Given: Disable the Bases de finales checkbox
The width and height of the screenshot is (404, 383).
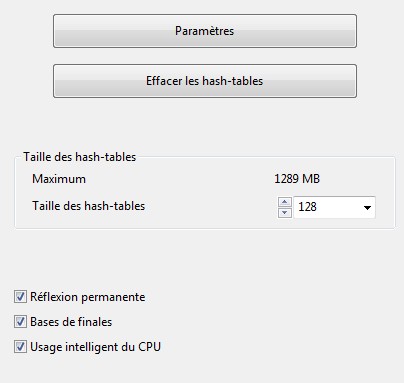Looking at the screenshot, I should (x=20, y=322).
